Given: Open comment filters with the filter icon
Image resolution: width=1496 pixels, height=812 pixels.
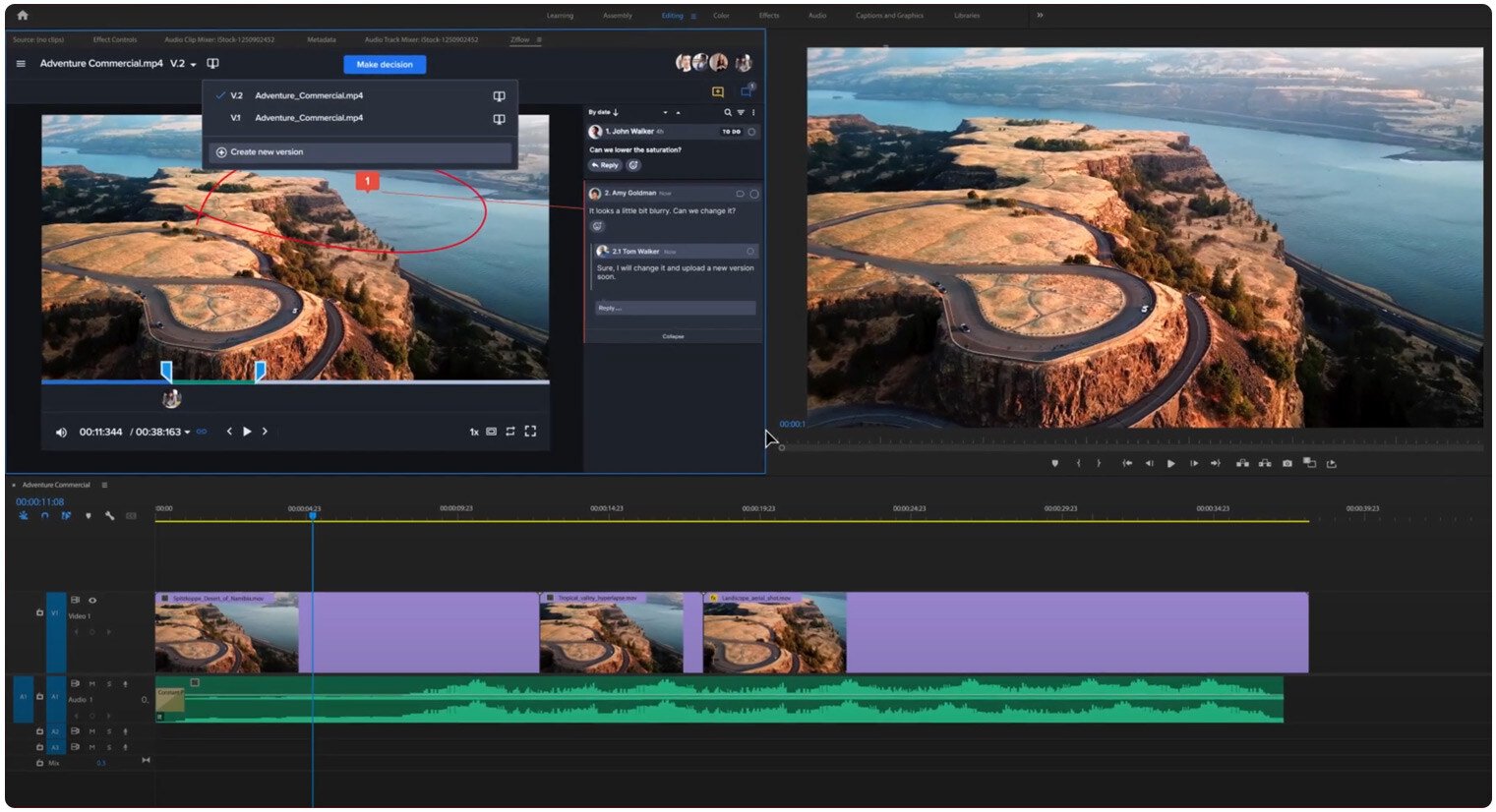Looking at the screenshot, I should [x=741, y=112].
